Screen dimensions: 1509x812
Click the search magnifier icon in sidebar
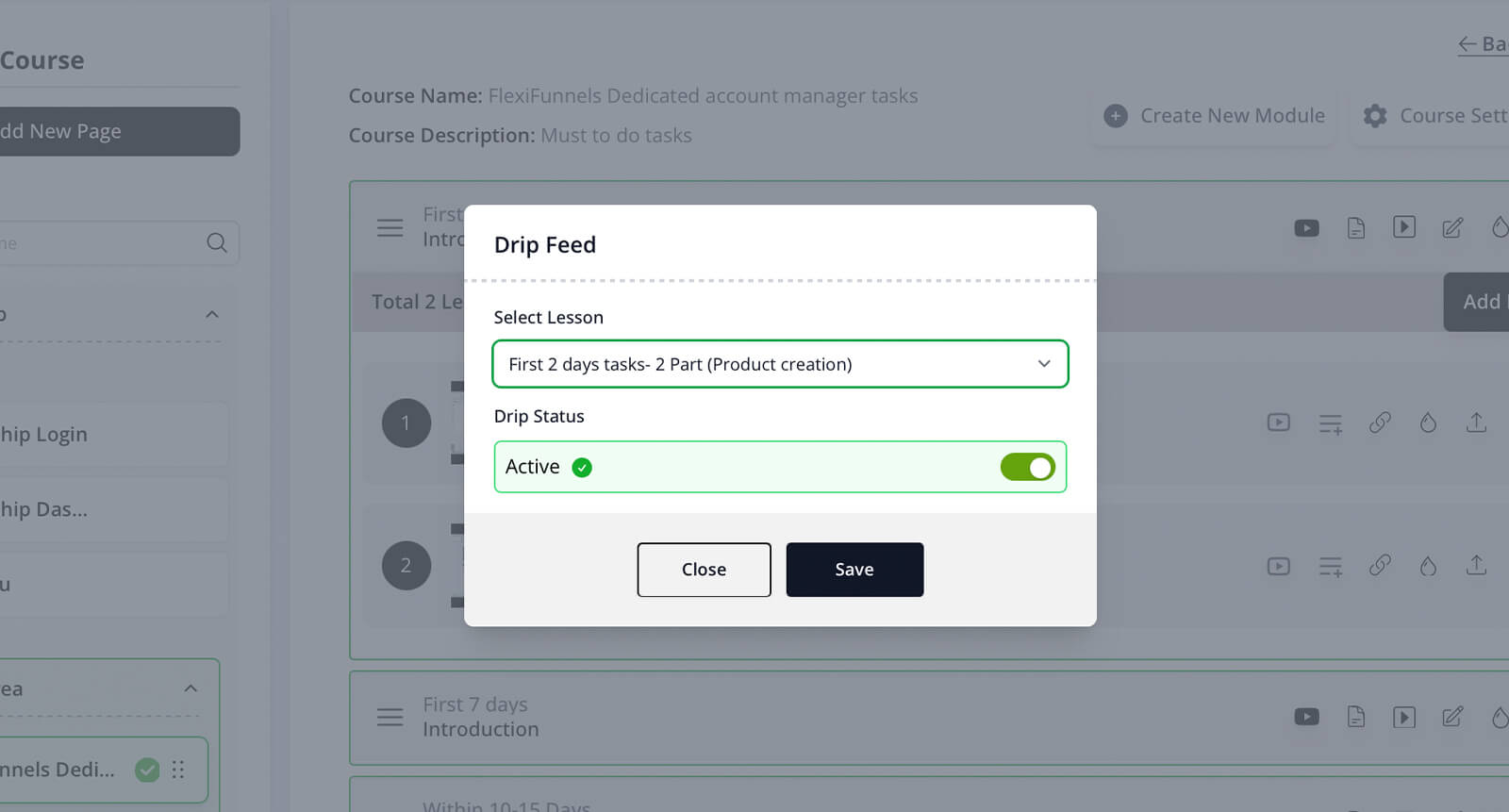pyautogui.click(x=217, y=243)
